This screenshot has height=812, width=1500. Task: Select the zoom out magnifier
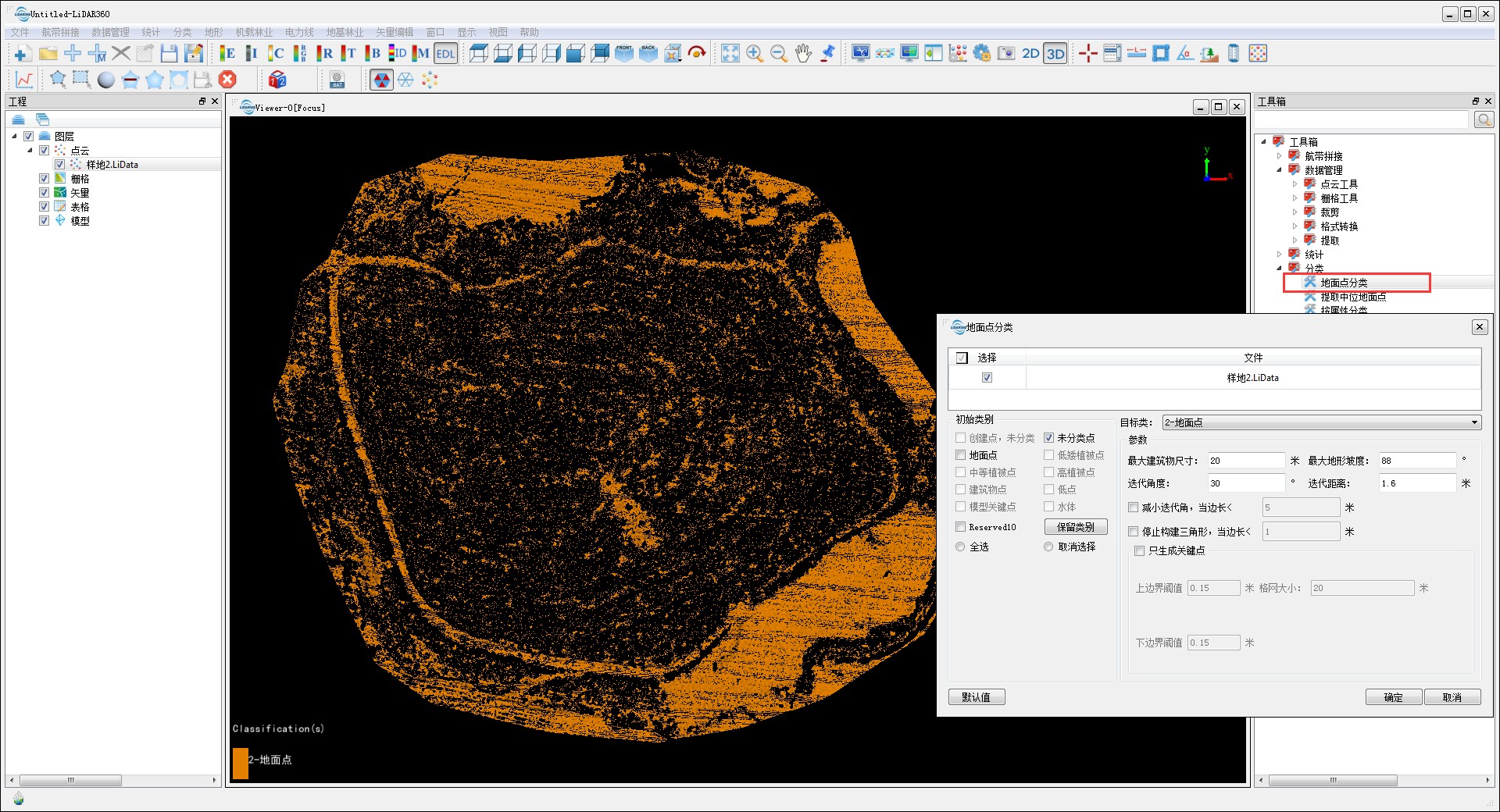779,53
